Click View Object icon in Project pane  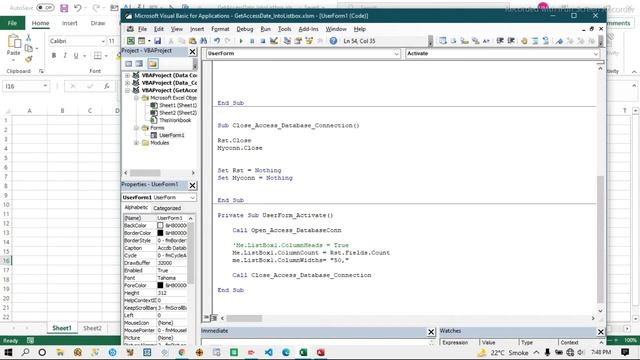[139, 64]
